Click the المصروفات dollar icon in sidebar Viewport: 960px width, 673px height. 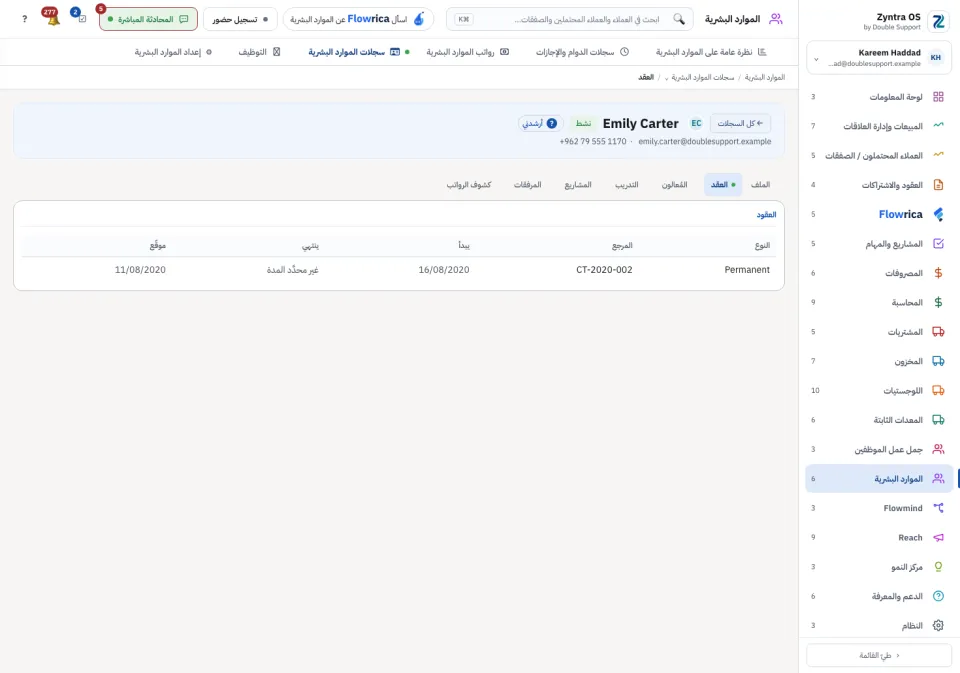pos(938,273)
